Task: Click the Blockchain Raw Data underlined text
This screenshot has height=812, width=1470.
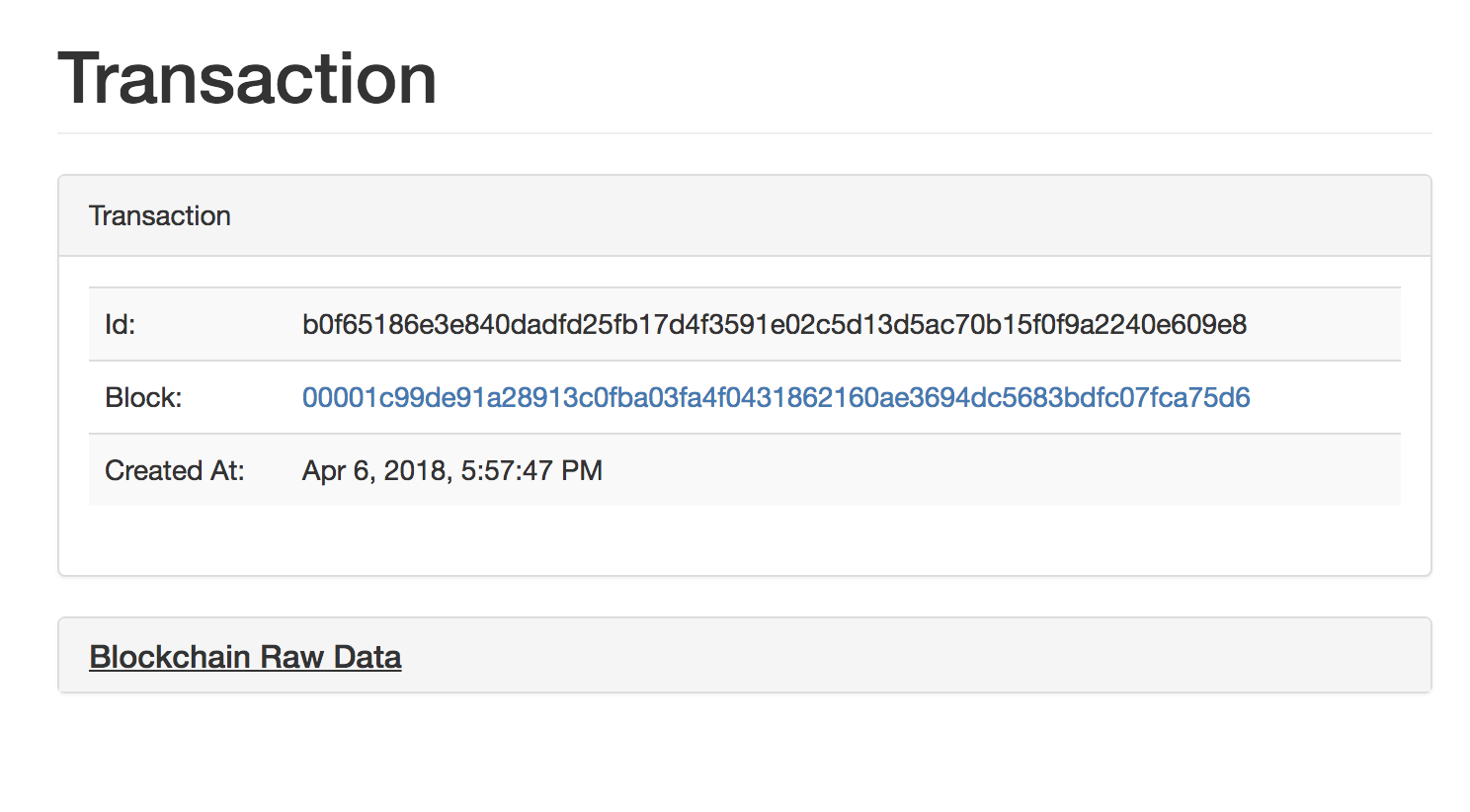Action: pyautogui.click(x=245, y=656)
